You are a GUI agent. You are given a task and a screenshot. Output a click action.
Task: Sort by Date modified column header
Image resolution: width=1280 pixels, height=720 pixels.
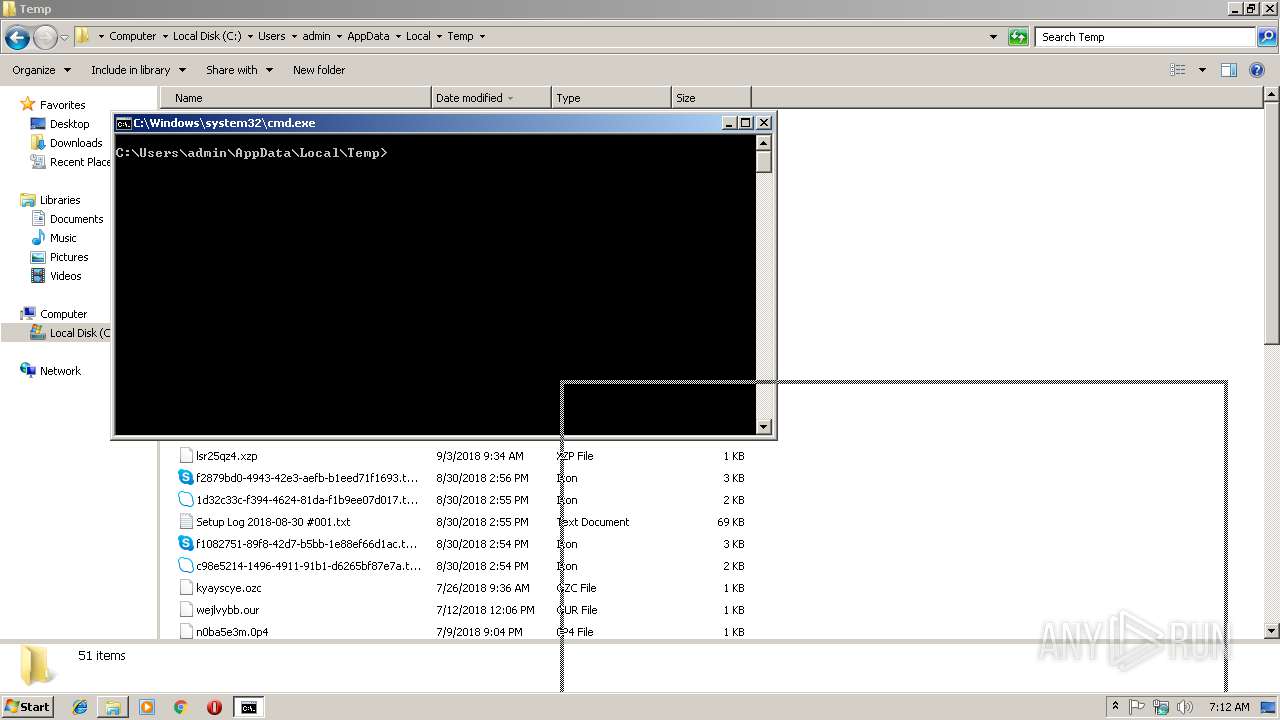(x=491, y=98)
